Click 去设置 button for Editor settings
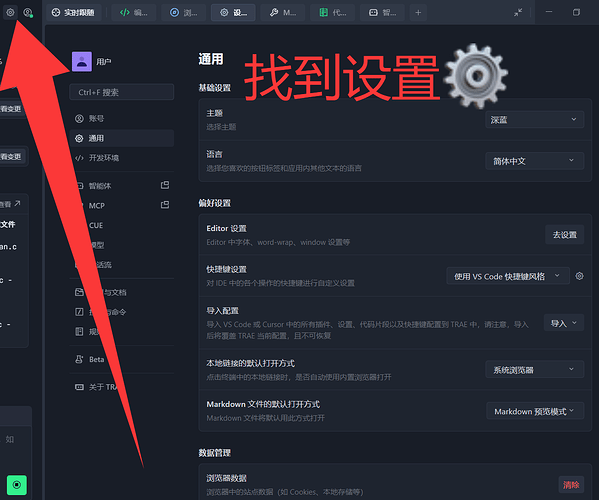 point(564,235)
